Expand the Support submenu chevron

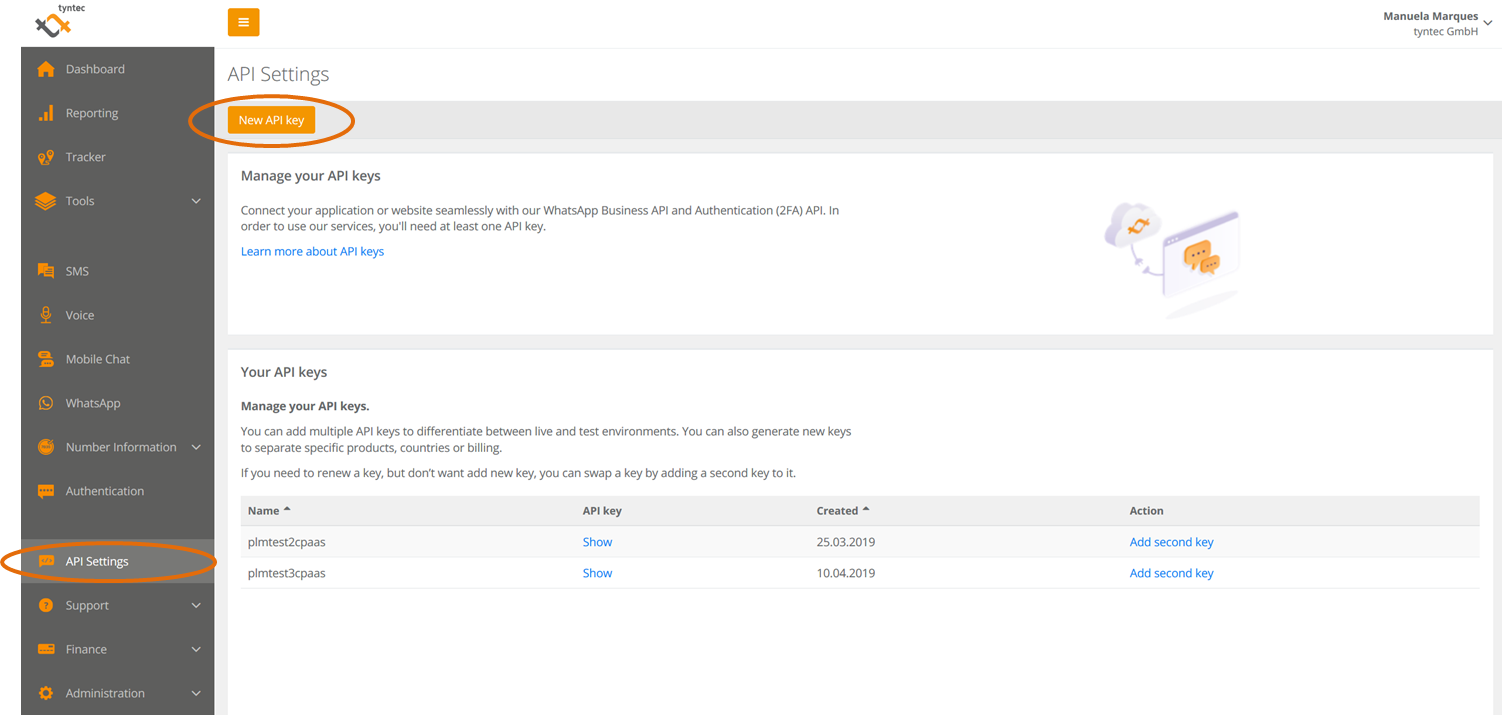[x=196, y=605]
